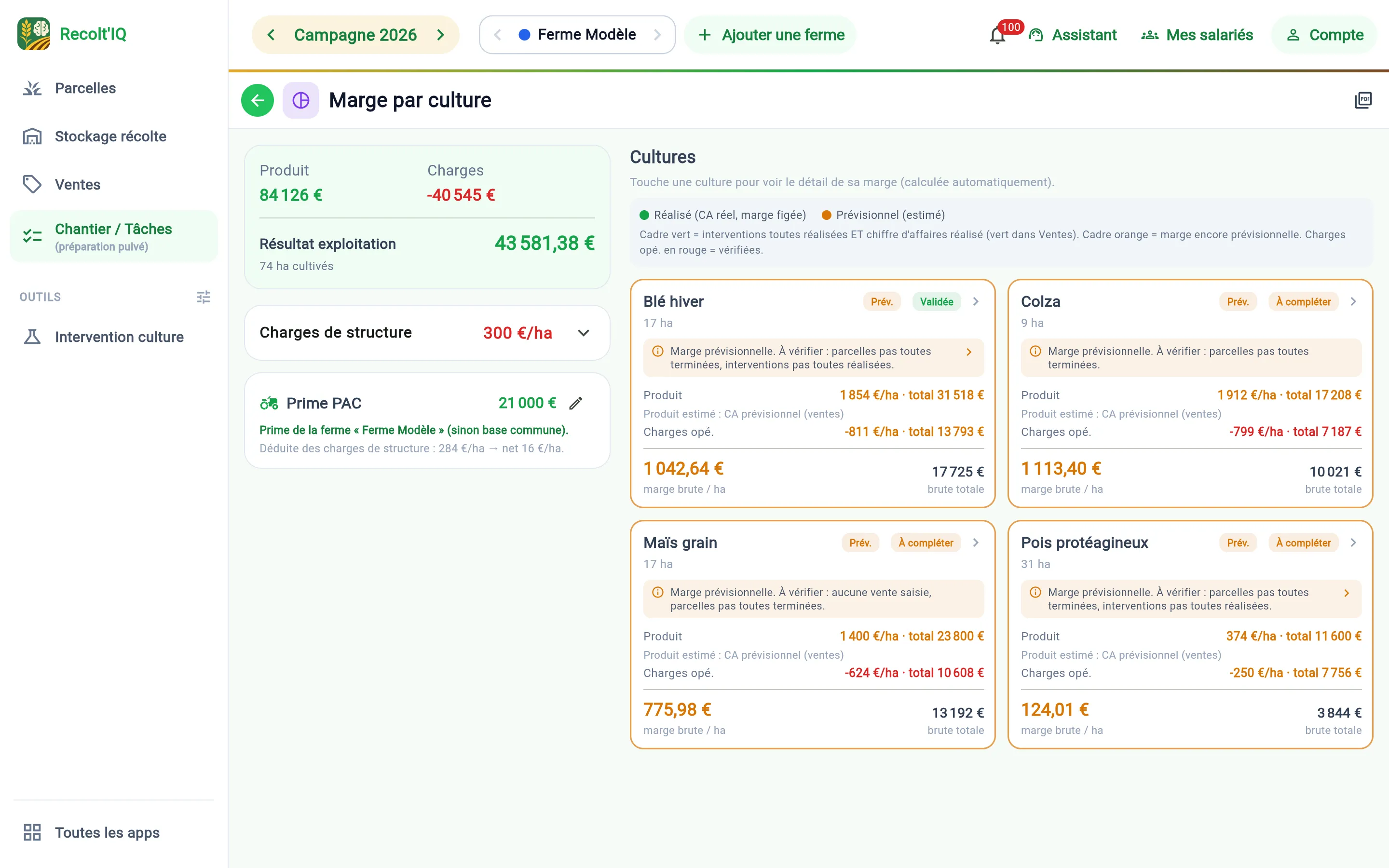
Task: Go to next campaign after 2026
Action: click(x=440, y=35)
